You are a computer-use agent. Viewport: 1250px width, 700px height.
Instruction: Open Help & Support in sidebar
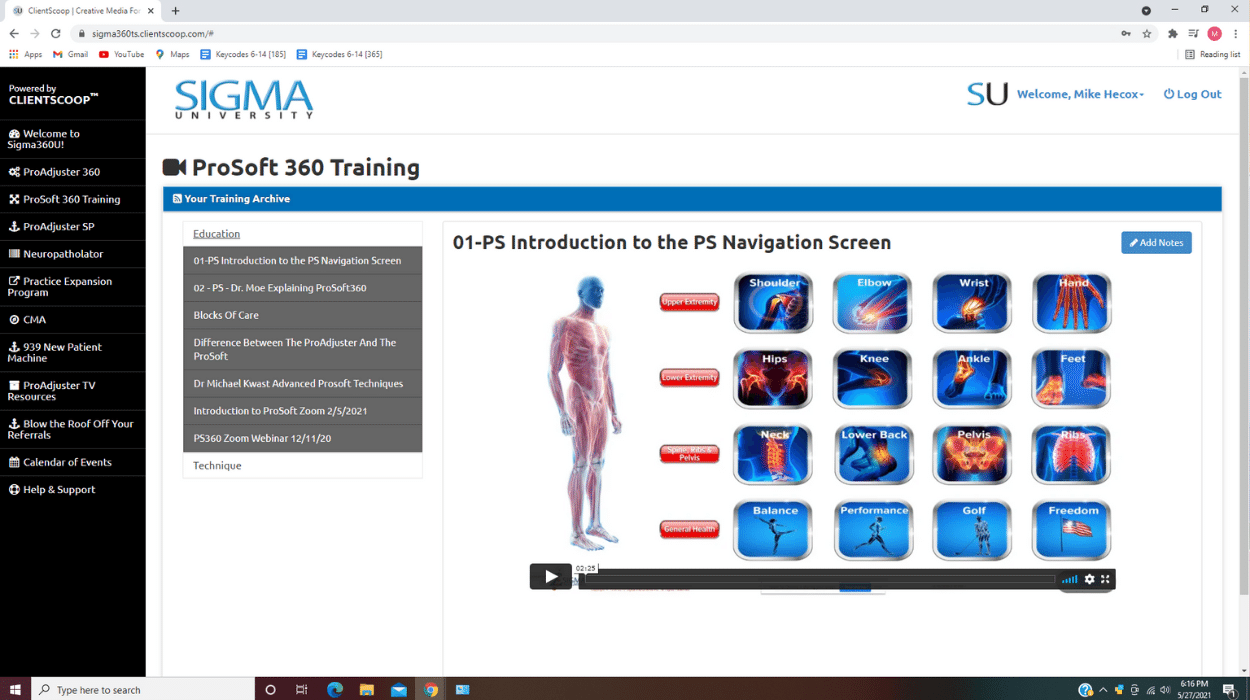[x=72, y=489]
